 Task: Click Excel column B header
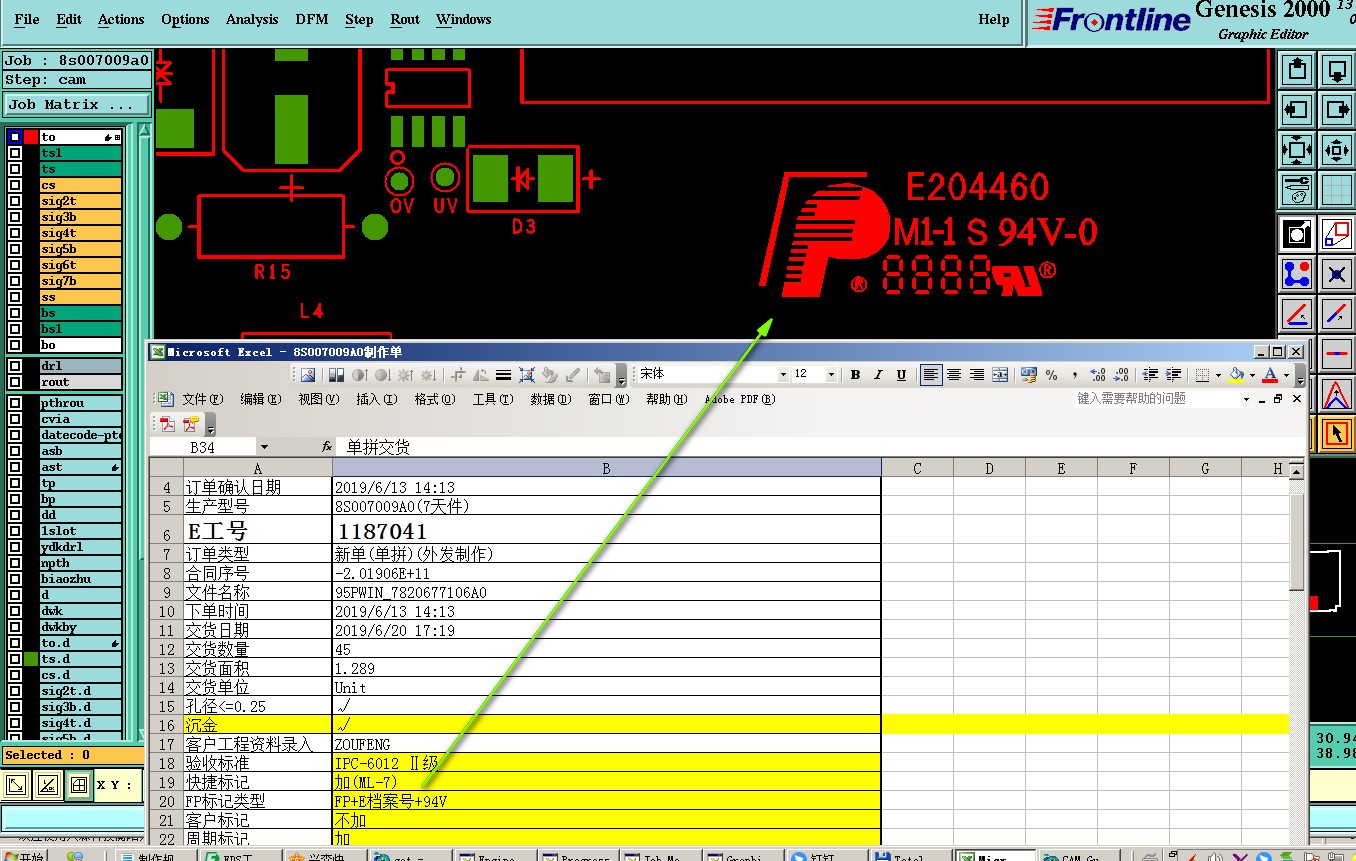(x=606, y=468)
